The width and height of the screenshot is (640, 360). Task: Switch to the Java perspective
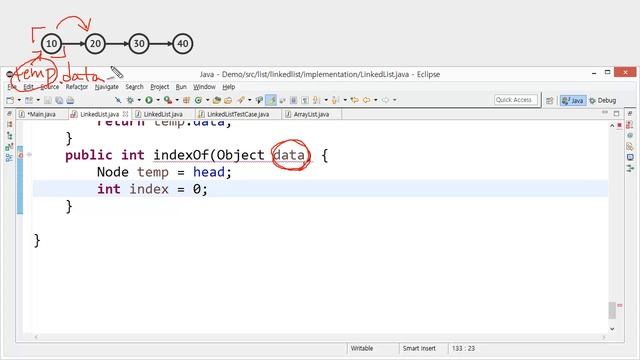click(573, 100)
